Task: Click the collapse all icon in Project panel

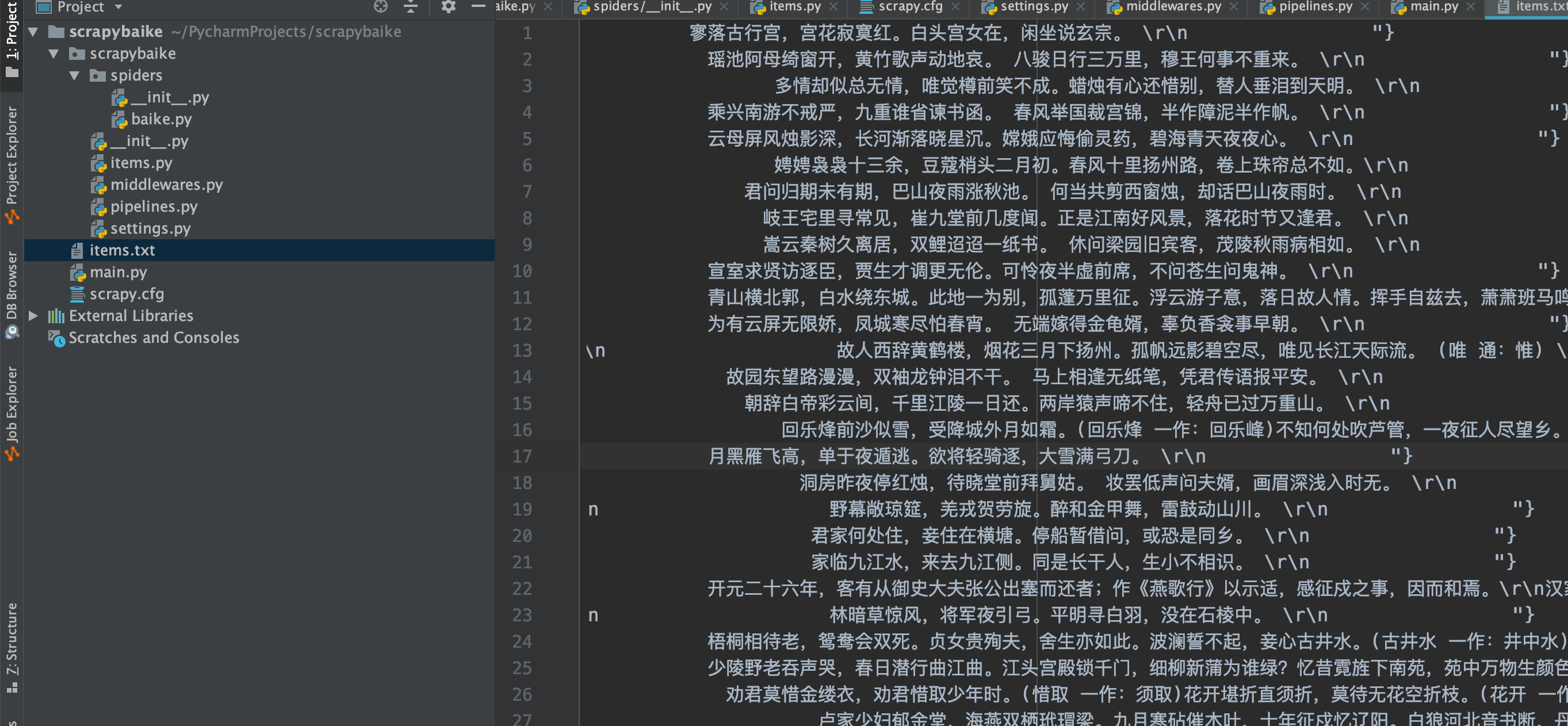Action: coord(411,7)
